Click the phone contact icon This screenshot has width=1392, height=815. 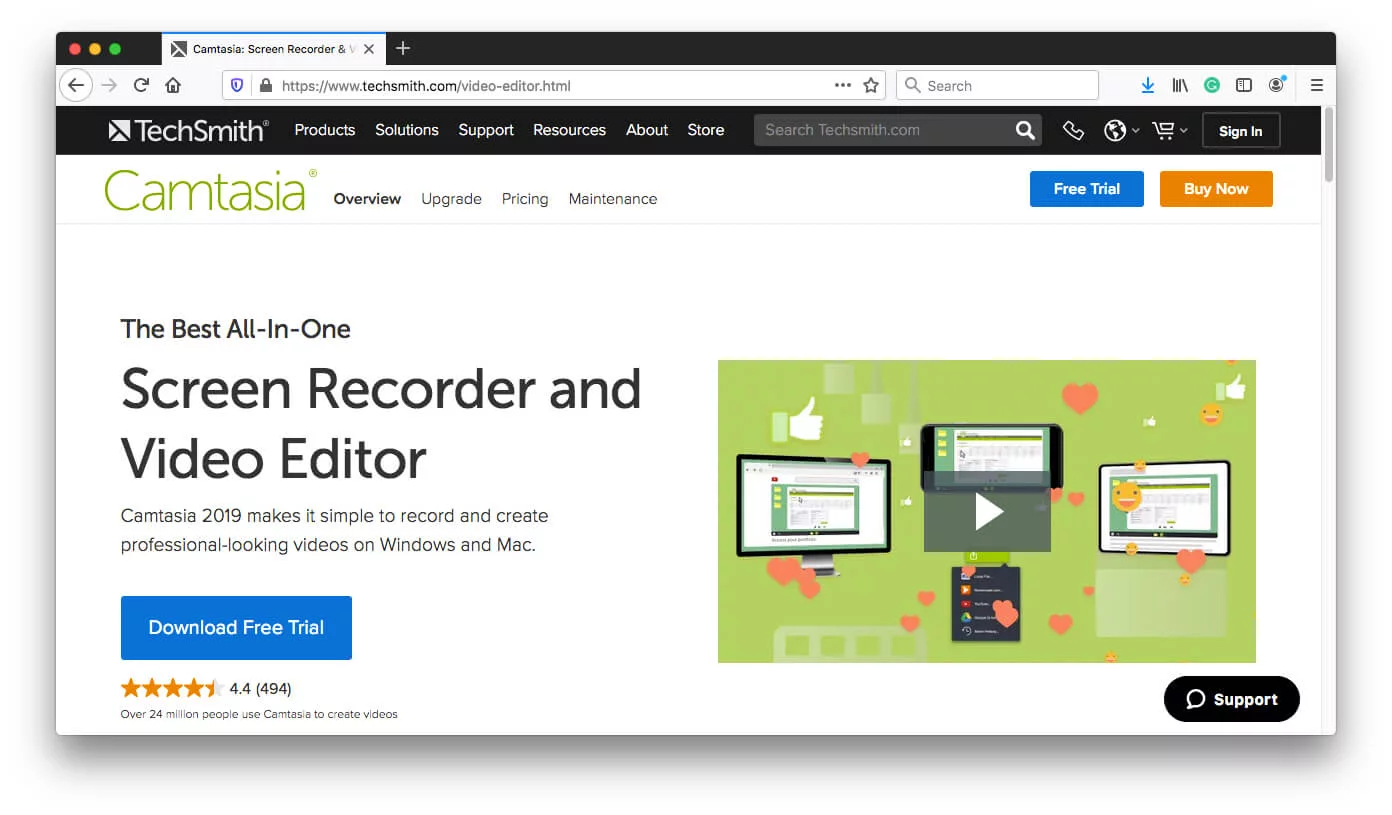point(1073,130)
